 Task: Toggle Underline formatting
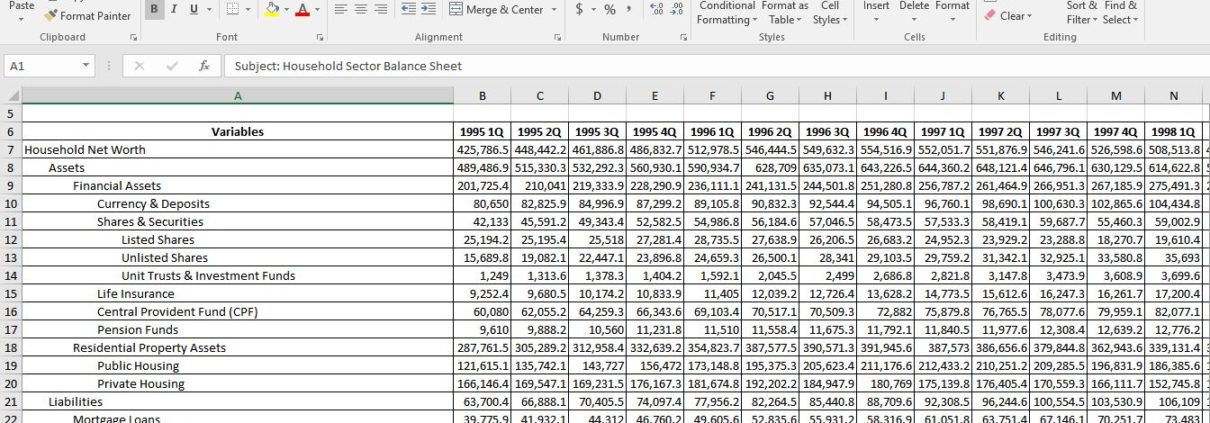pos(194,10)
